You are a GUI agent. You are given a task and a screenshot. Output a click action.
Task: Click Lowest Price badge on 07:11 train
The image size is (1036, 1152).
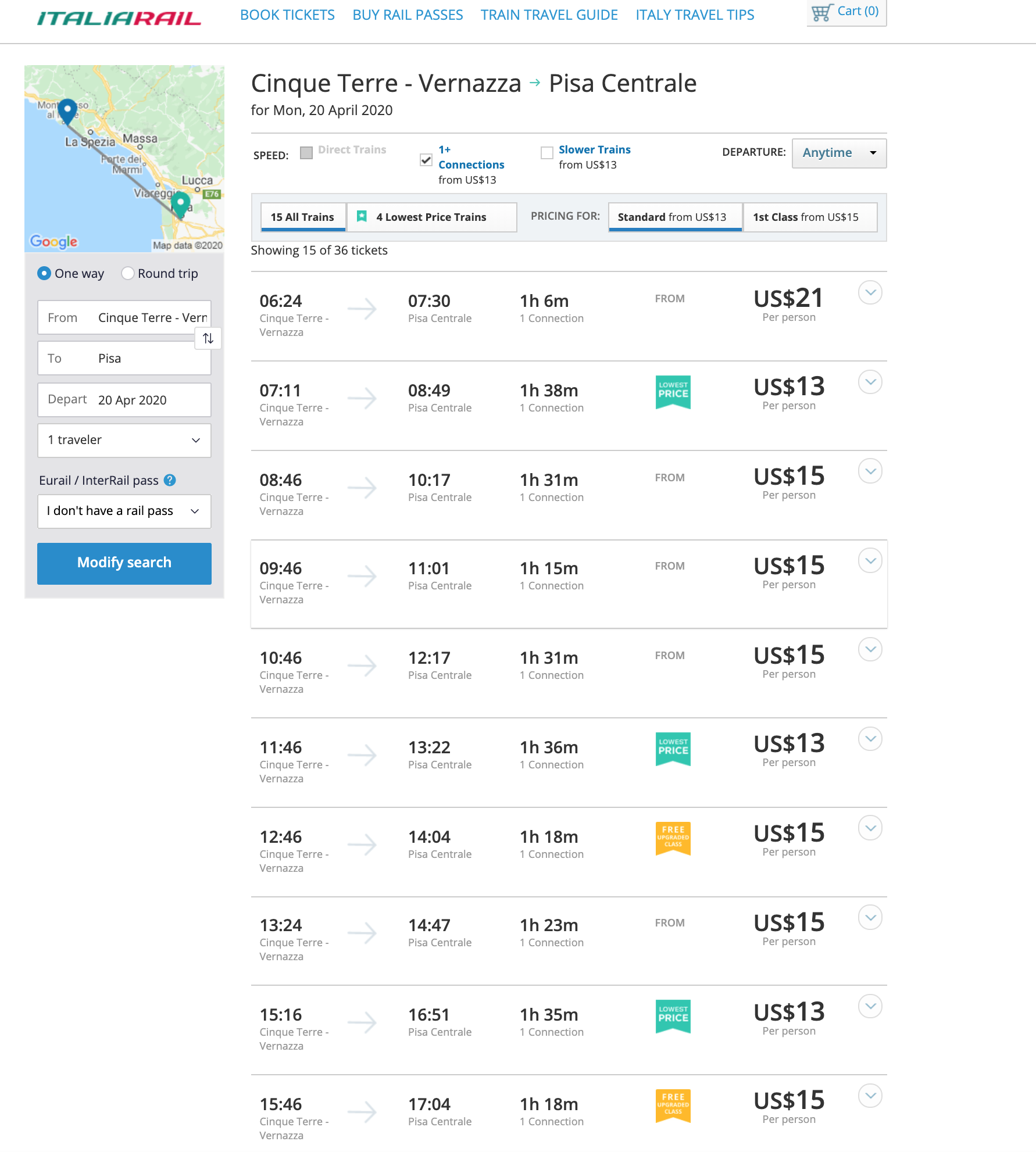[x=673, y=392]
